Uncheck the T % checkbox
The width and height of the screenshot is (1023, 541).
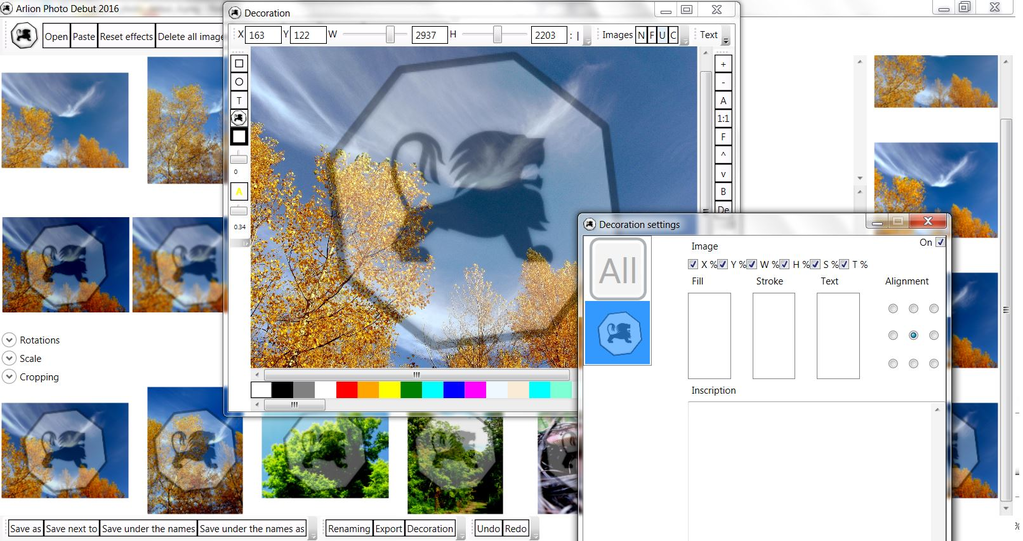[x=844, y=264]
